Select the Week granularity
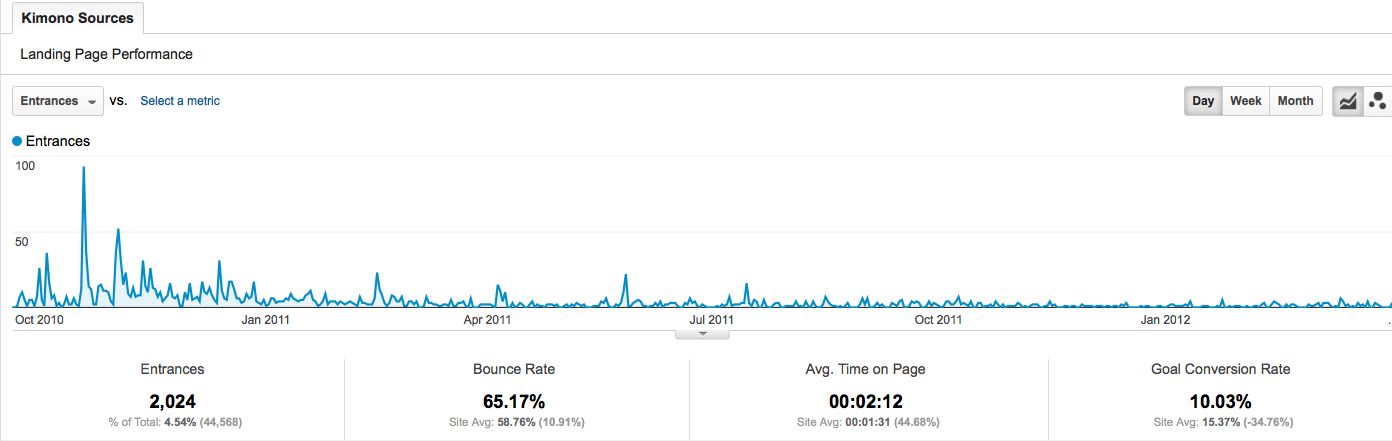 point(1245,101)
